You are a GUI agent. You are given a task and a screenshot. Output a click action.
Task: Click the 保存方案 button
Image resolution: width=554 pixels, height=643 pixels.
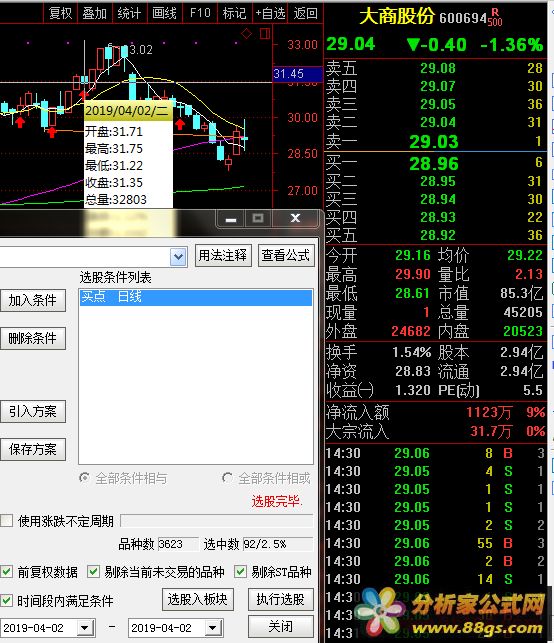tap(32, 449)
